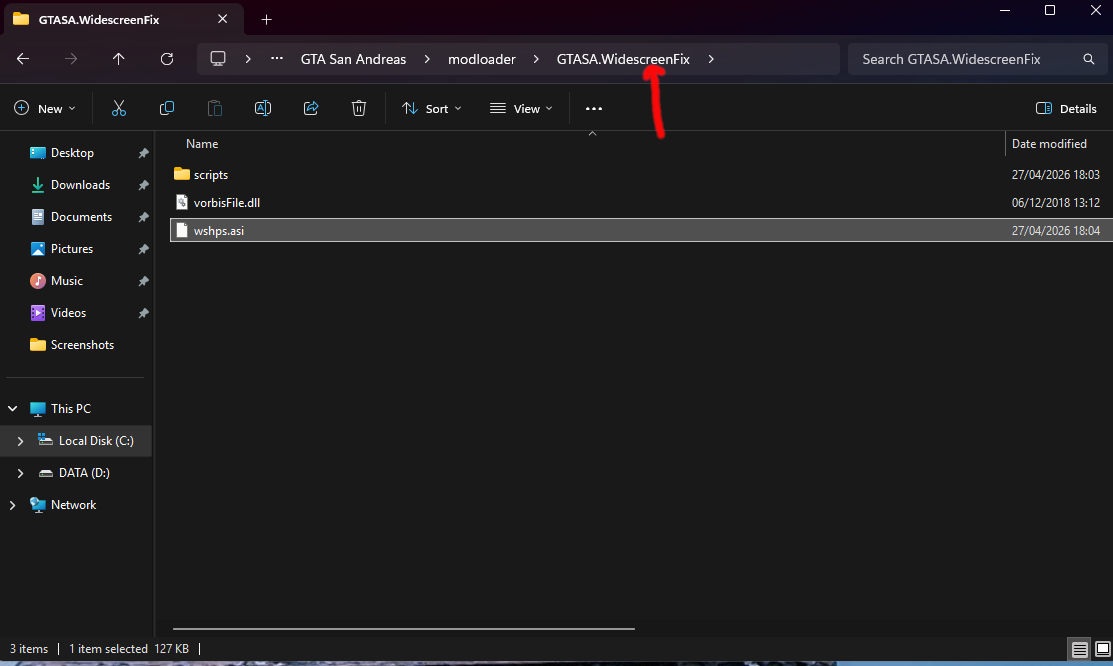Image resolution: width=1113 pixels, height=666 pixels.
Task: Cut the selected file with scissors icon
Action: [x=119, y=108]
